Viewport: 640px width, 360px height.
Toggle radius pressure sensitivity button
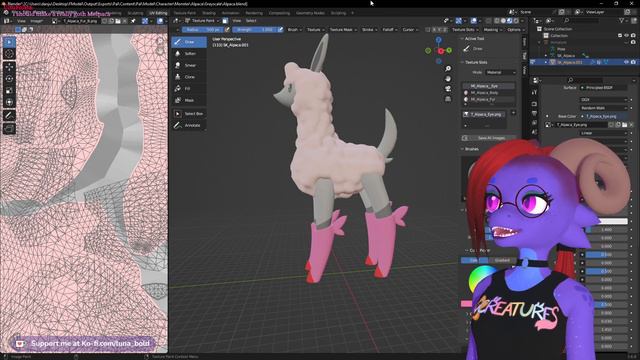coord(226,30)
